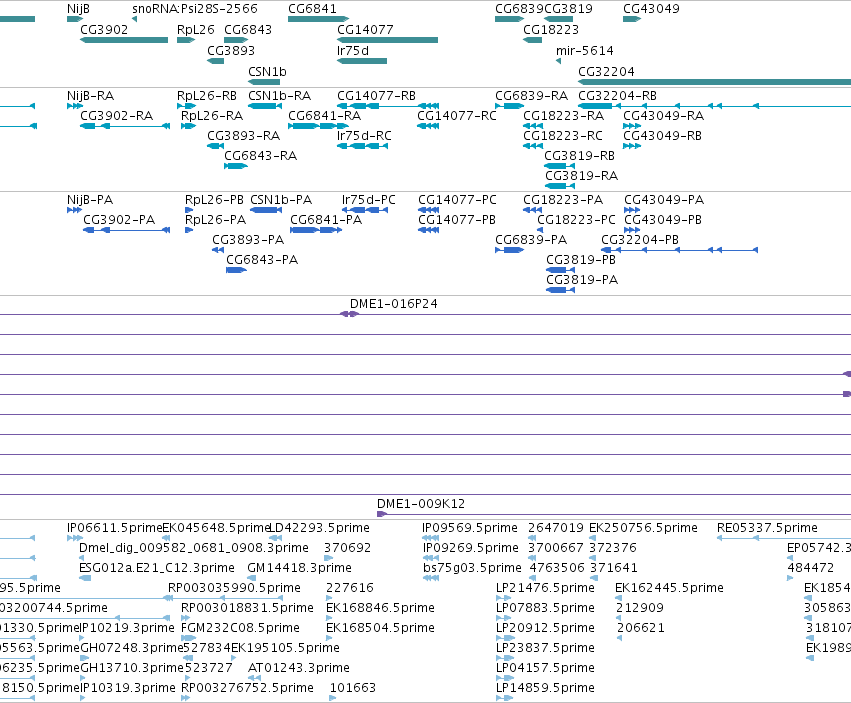
Task: Click the LP14859.5prime EST label
Action: (x=545, y=688)
